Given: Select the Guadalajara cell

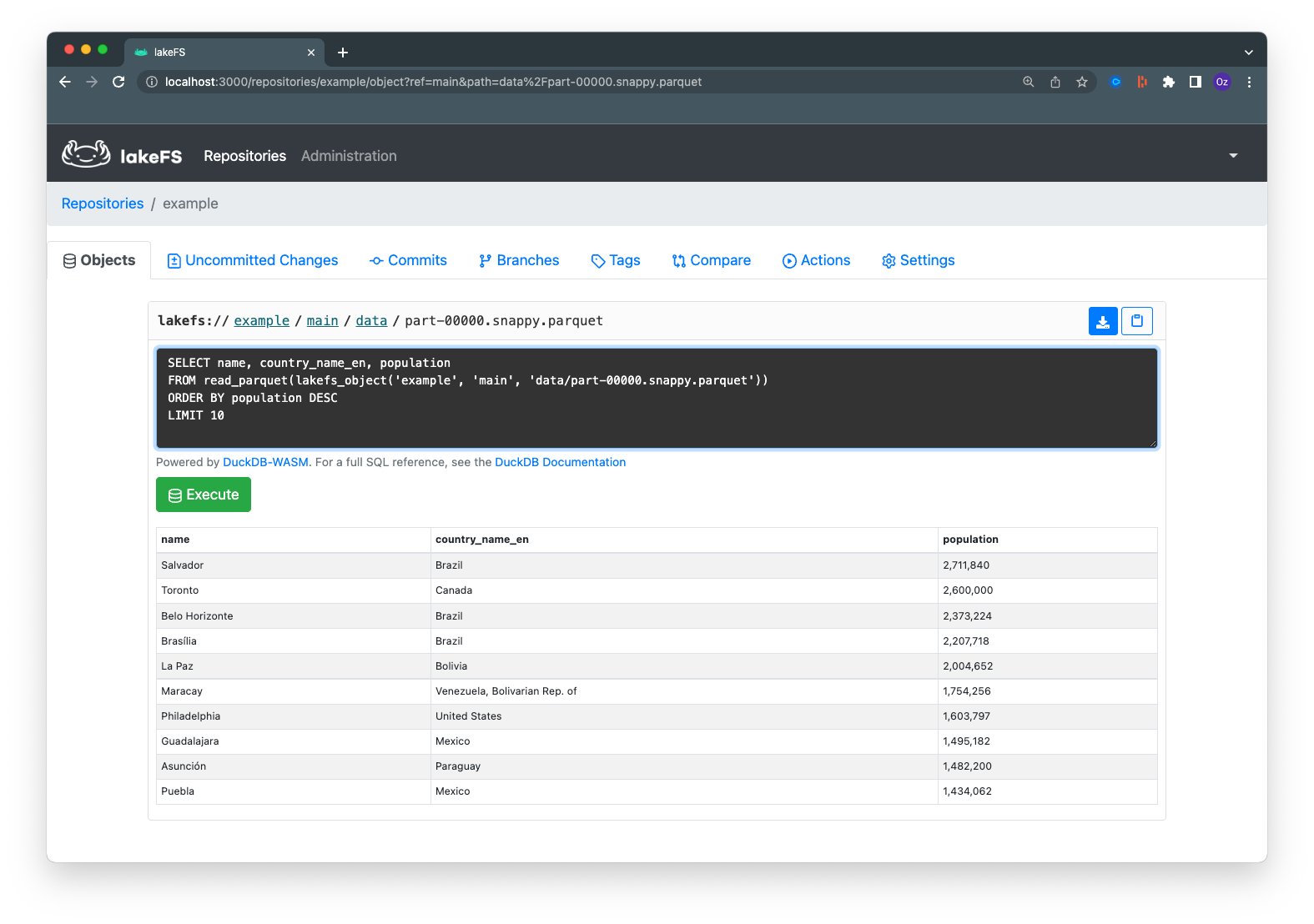Looking at the screenshot, I should 294,741.
